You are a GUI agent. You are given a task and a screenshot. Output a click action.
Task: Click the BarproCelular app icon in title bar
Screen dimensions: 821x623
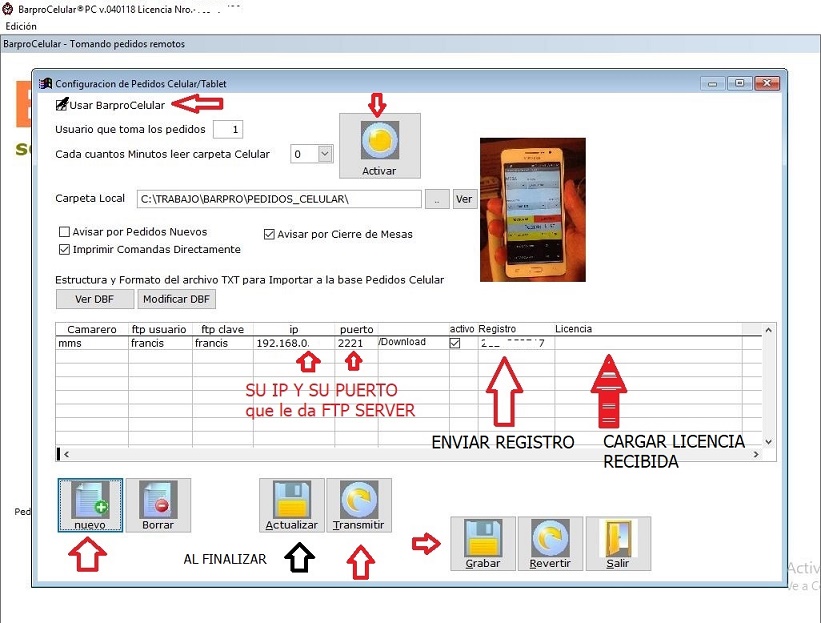point(8,9)
